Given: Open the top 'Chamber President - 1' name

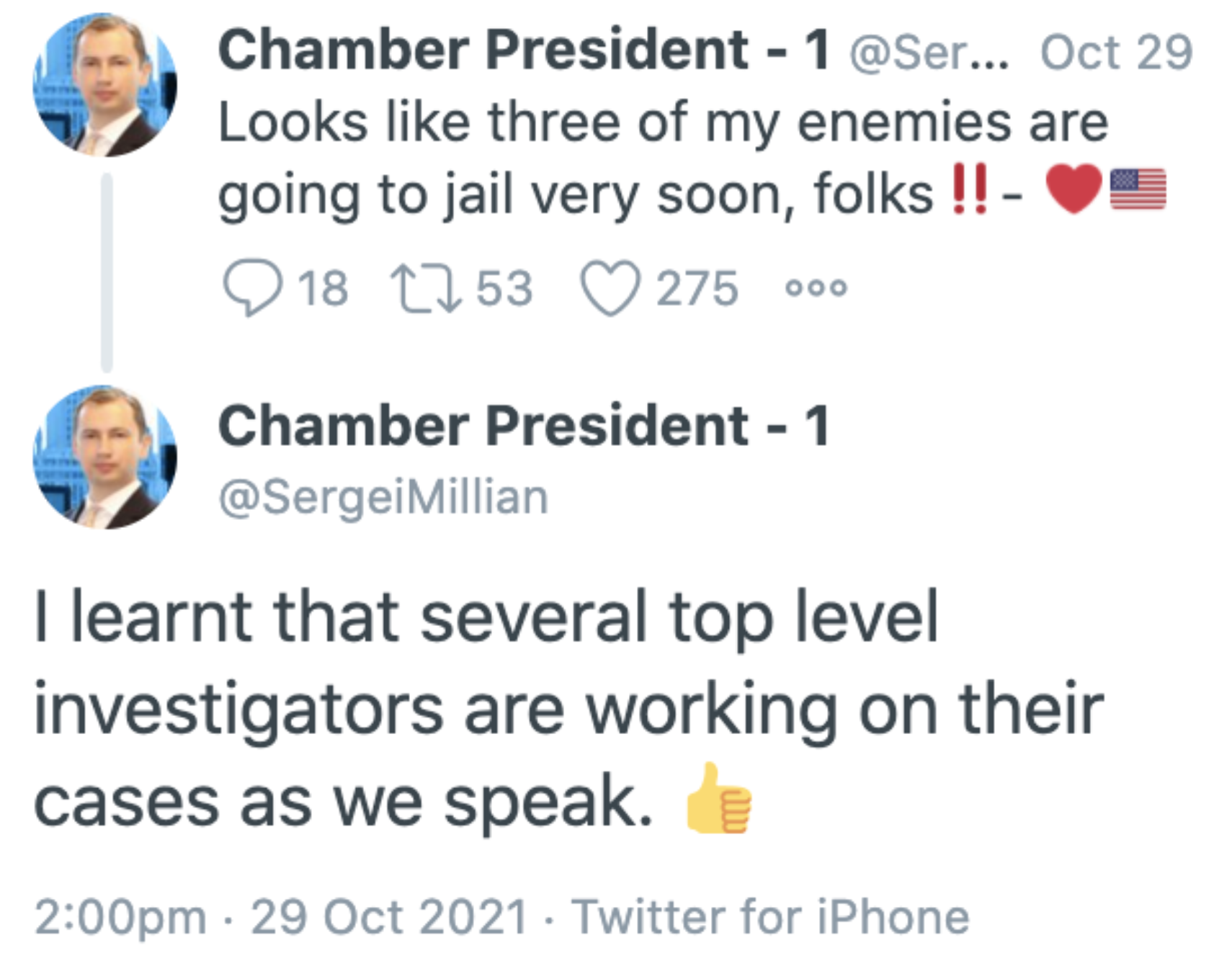Looking at the screenshot, I should pos(523,50).
